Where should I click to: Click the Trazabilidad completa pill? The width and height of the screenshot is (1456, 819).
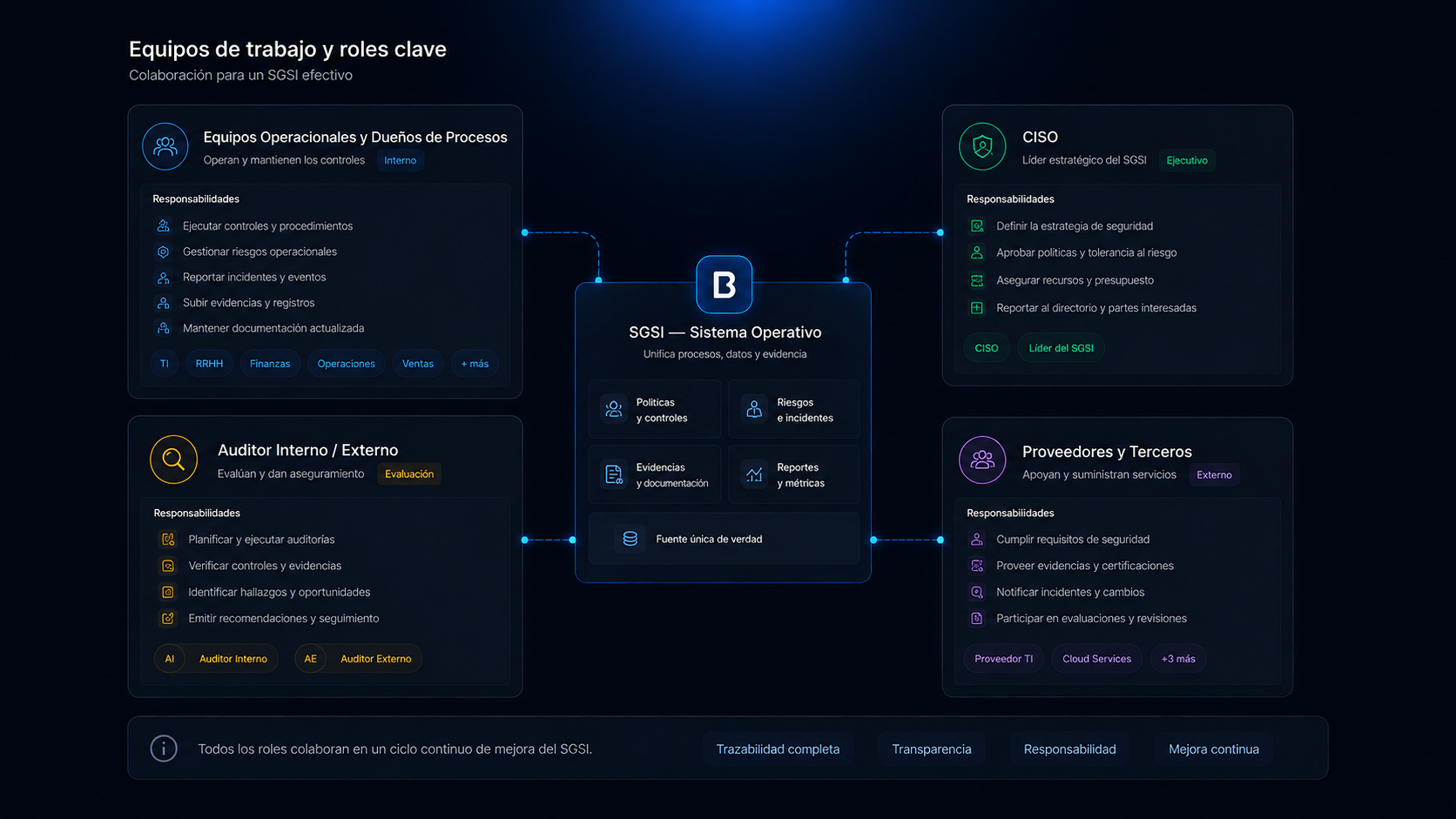[x=778, y=749]
